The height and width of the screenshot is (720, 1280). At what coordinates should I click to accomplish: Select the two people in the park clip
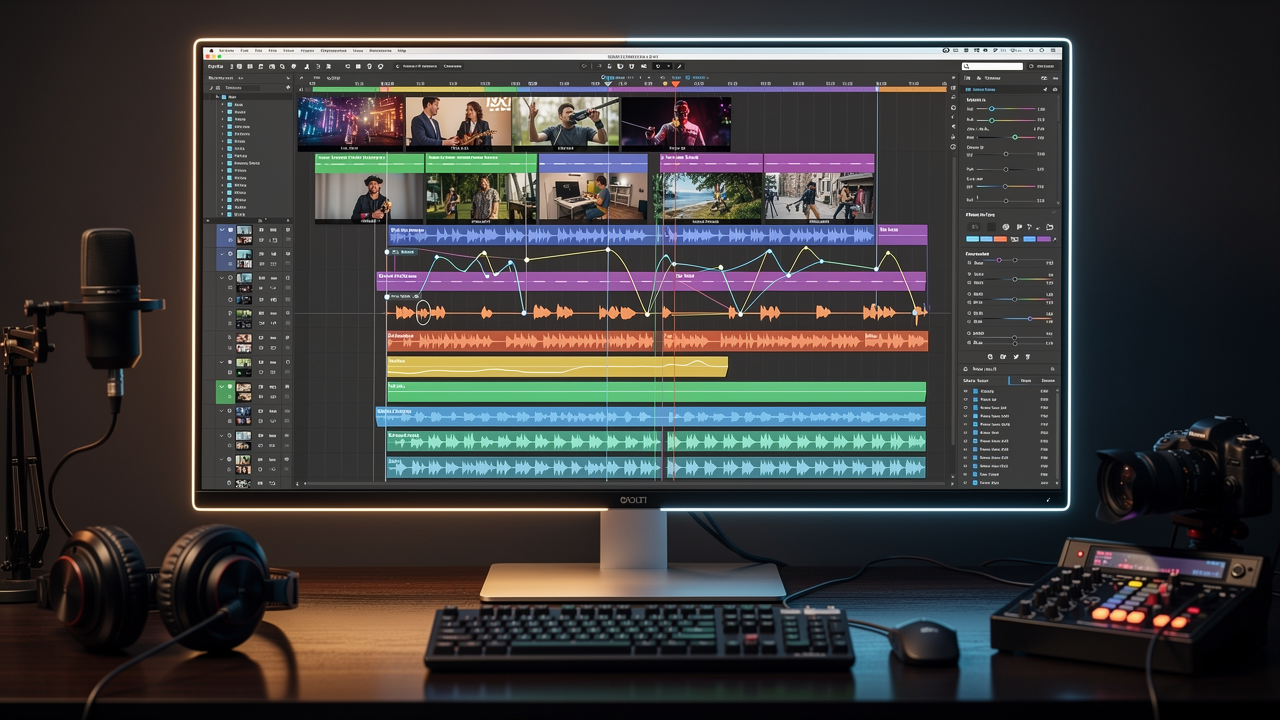click(x=481, y=197)
